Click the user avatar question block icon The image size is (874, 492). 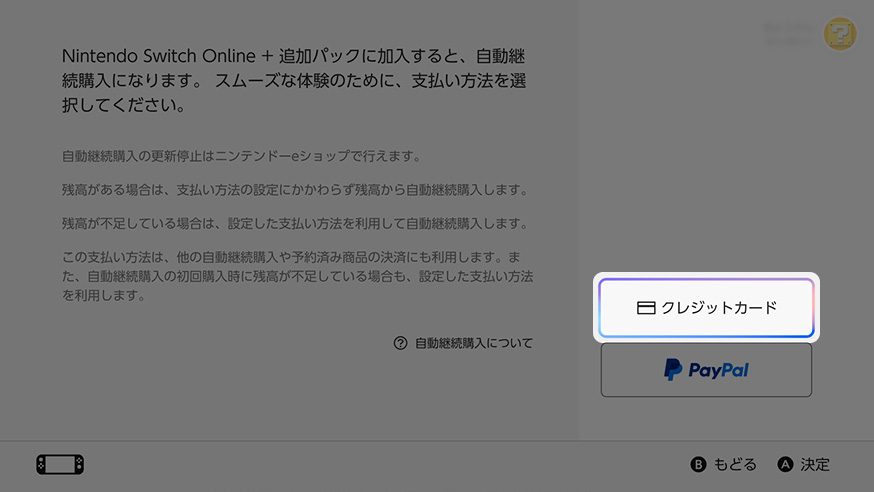click(x=840, y=34)
